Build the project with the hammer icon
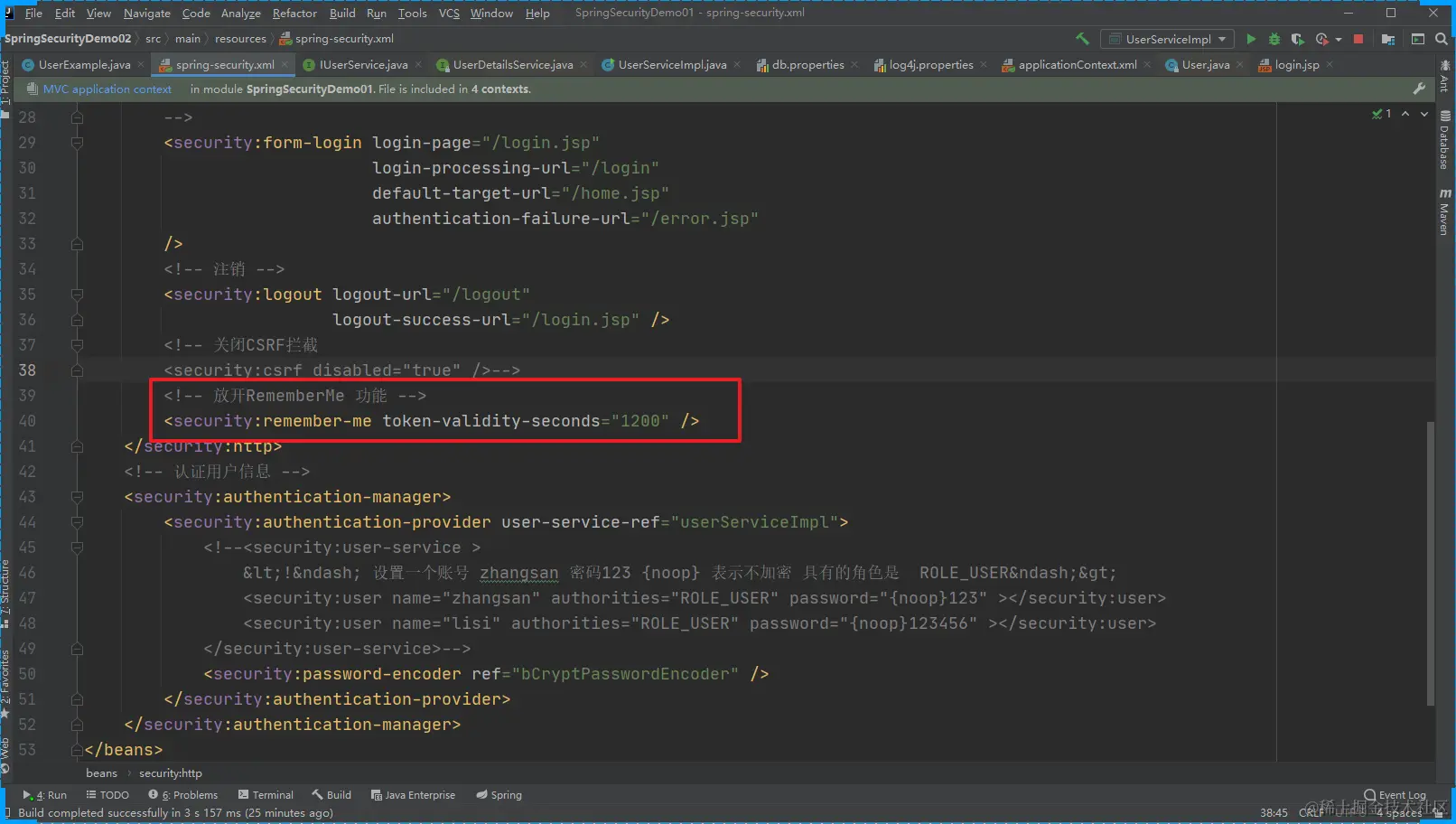 (1082, 39)
